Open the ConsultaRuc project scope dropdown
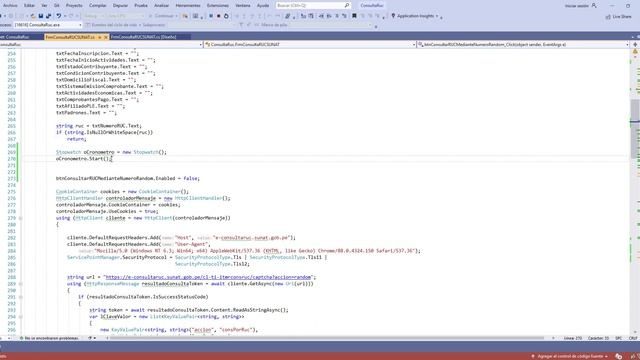 [x=101, y=44]
